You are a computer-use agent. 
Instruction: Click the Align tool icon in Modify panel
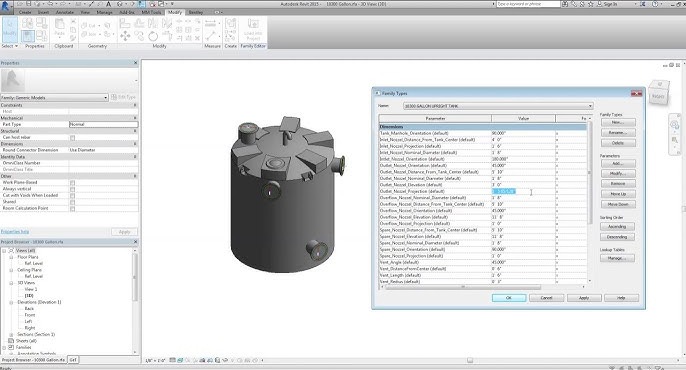[125, 24]
